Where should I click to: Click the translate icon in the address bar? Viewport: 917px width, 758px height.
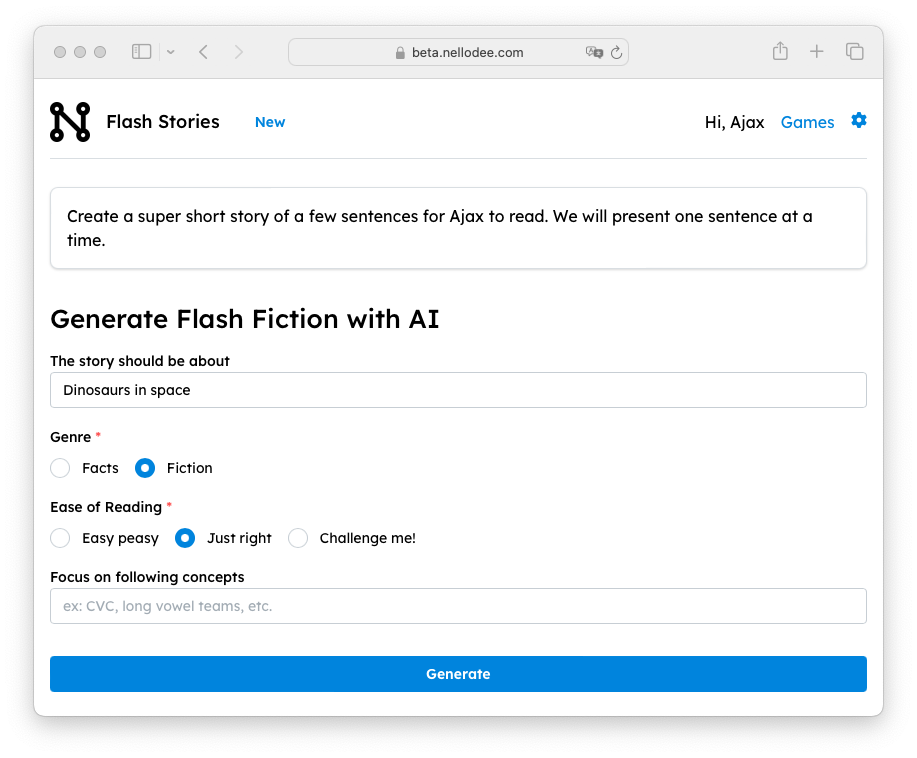tap(594, 53)
